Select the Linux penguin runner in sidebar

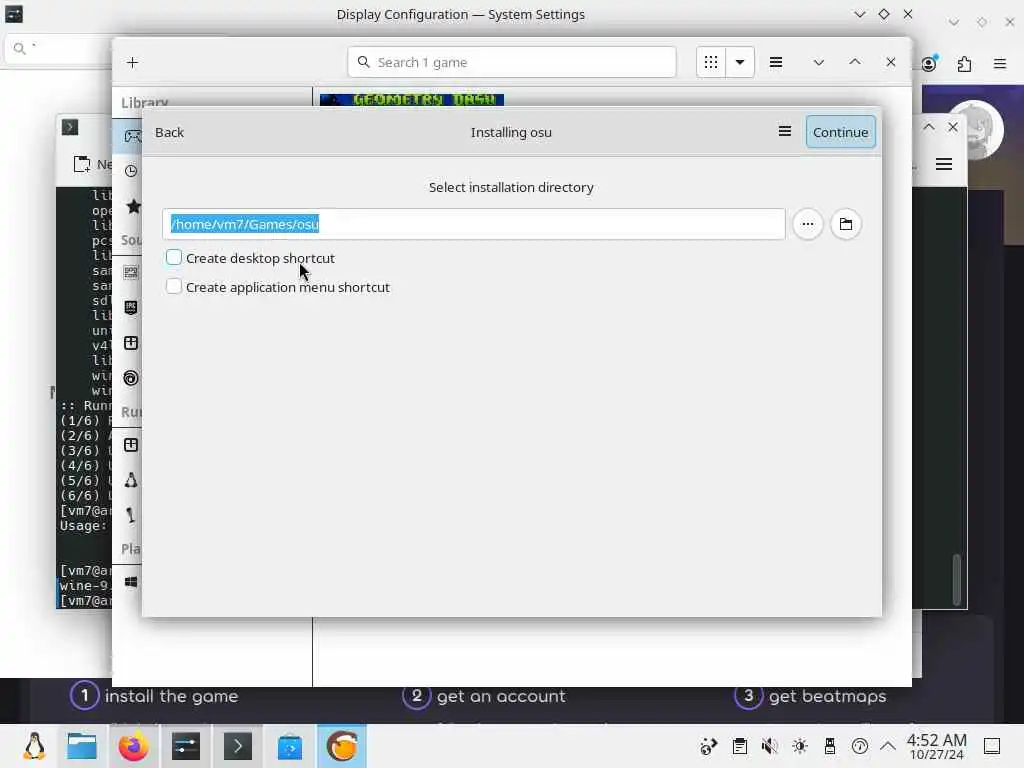point(131,480)
